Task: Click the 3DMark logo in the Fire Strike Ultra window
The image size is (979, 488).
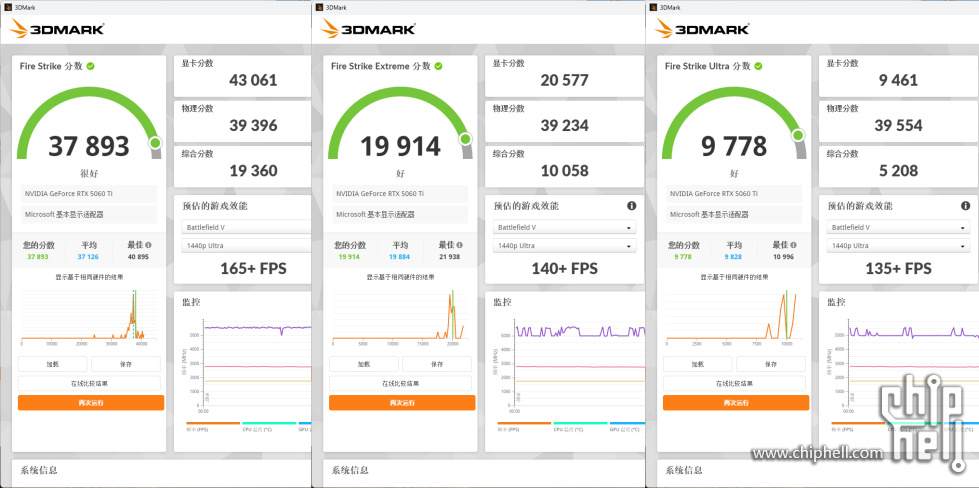Action: [702, 28]
